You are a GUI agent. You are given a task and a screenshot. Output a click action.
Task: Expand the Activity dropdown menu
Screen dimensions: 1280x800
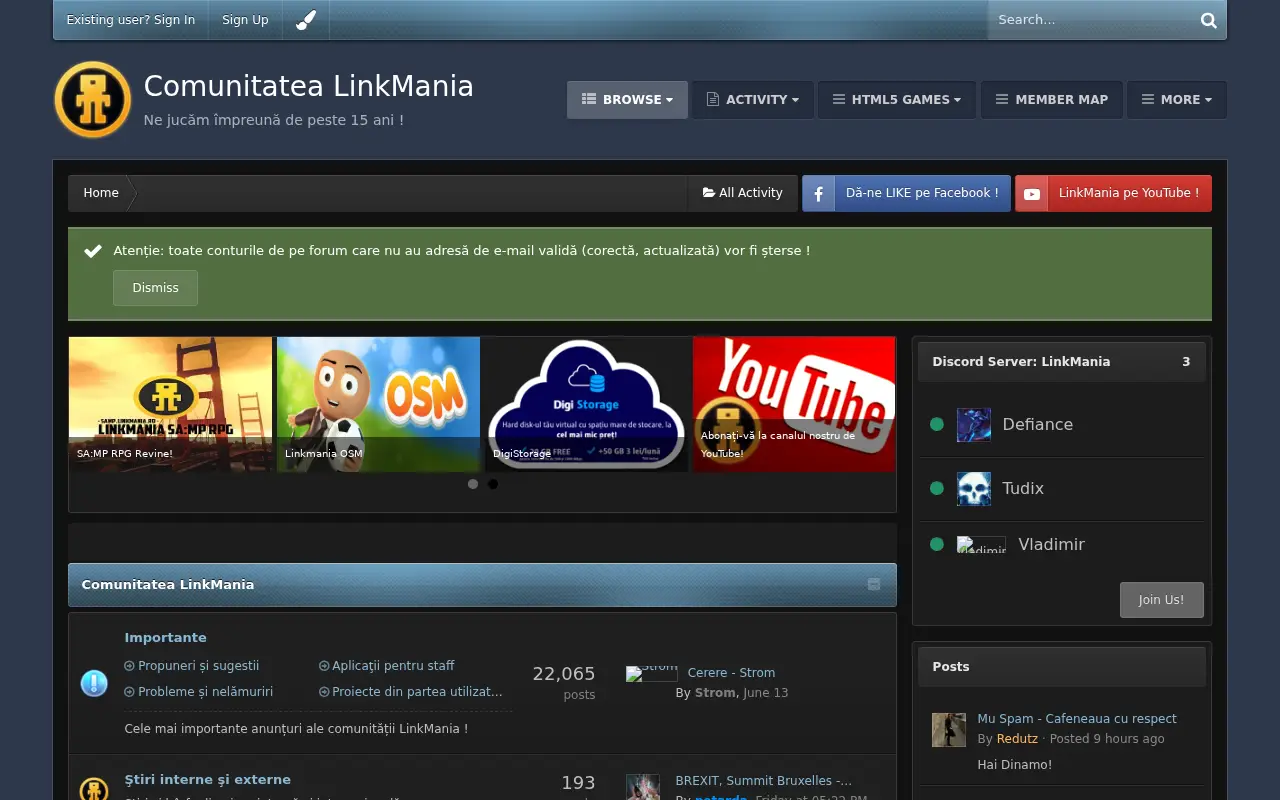coord(752,100)
